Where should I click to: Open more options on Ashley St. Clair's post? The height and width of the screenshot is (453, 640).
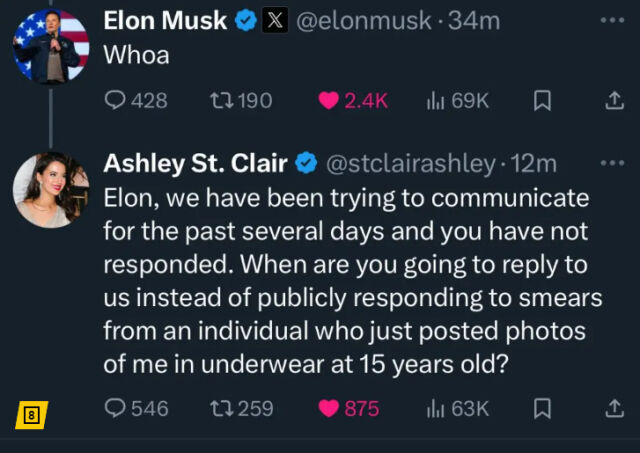pyautogui.click(x=611, y=163)
